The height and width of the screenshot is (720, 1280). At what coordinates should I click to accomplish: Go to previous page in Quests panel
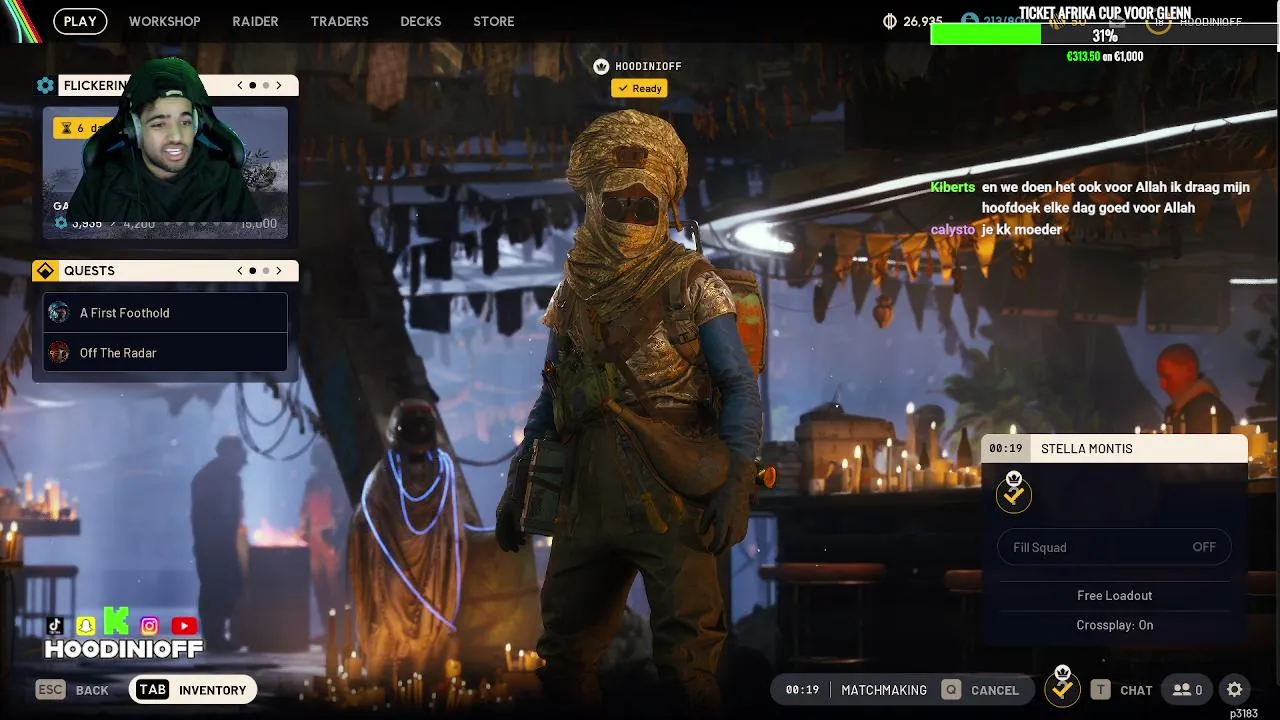click(240, 271)
